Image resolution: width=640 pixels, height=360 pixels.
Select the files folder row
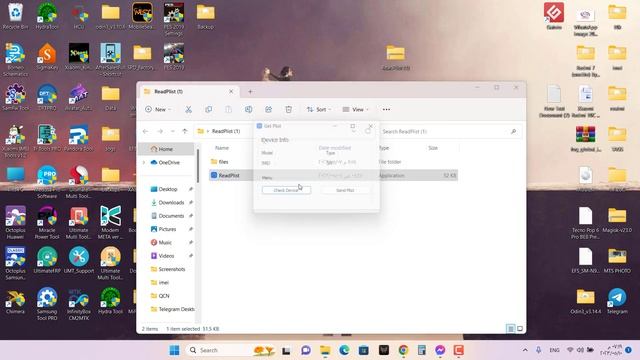pyautogui.click(x=333, y=162)
